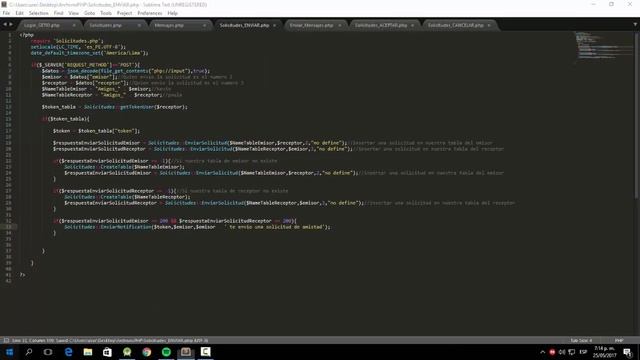Open the Selection menu
Image resolution: width=640 pixels, height=360 pixels.
click(x=38, y=13)
